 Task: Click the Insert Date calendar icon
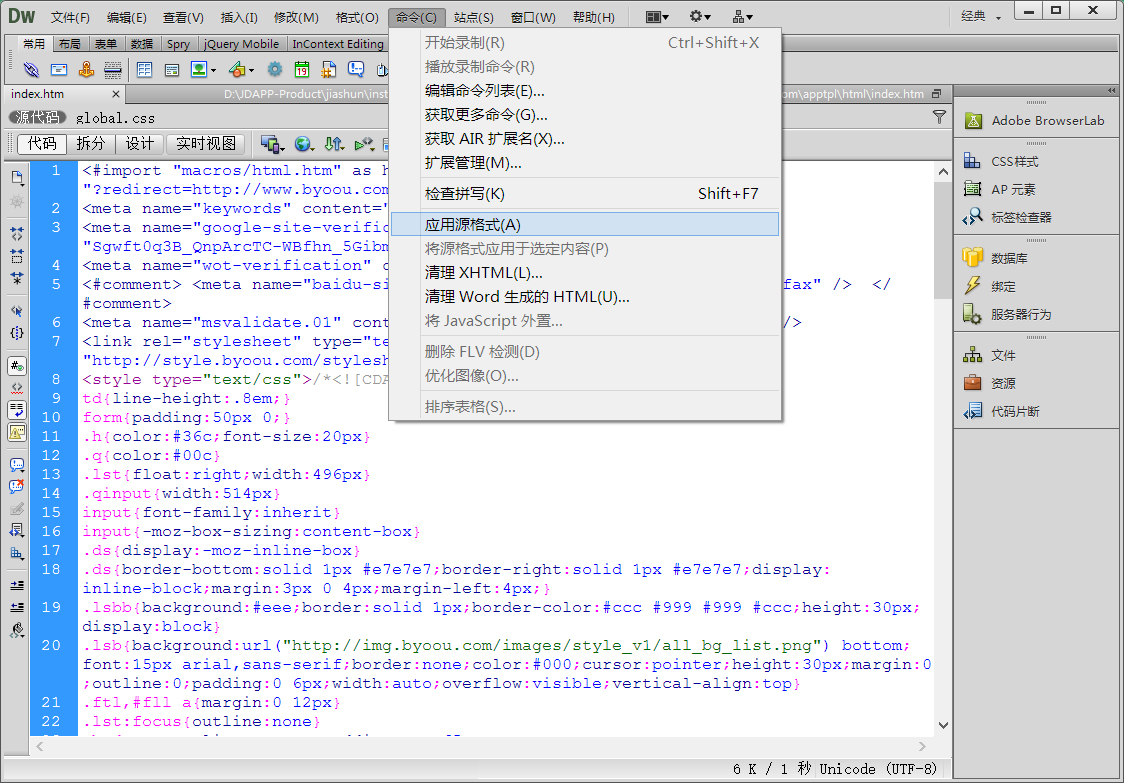pos(301,70)
